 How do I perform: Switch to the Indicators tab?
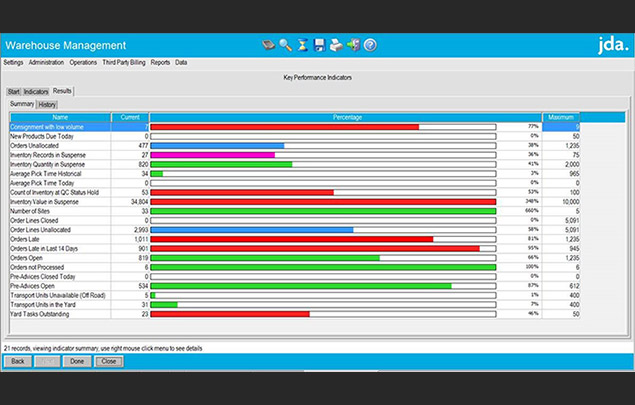click(x=36, y=92)
